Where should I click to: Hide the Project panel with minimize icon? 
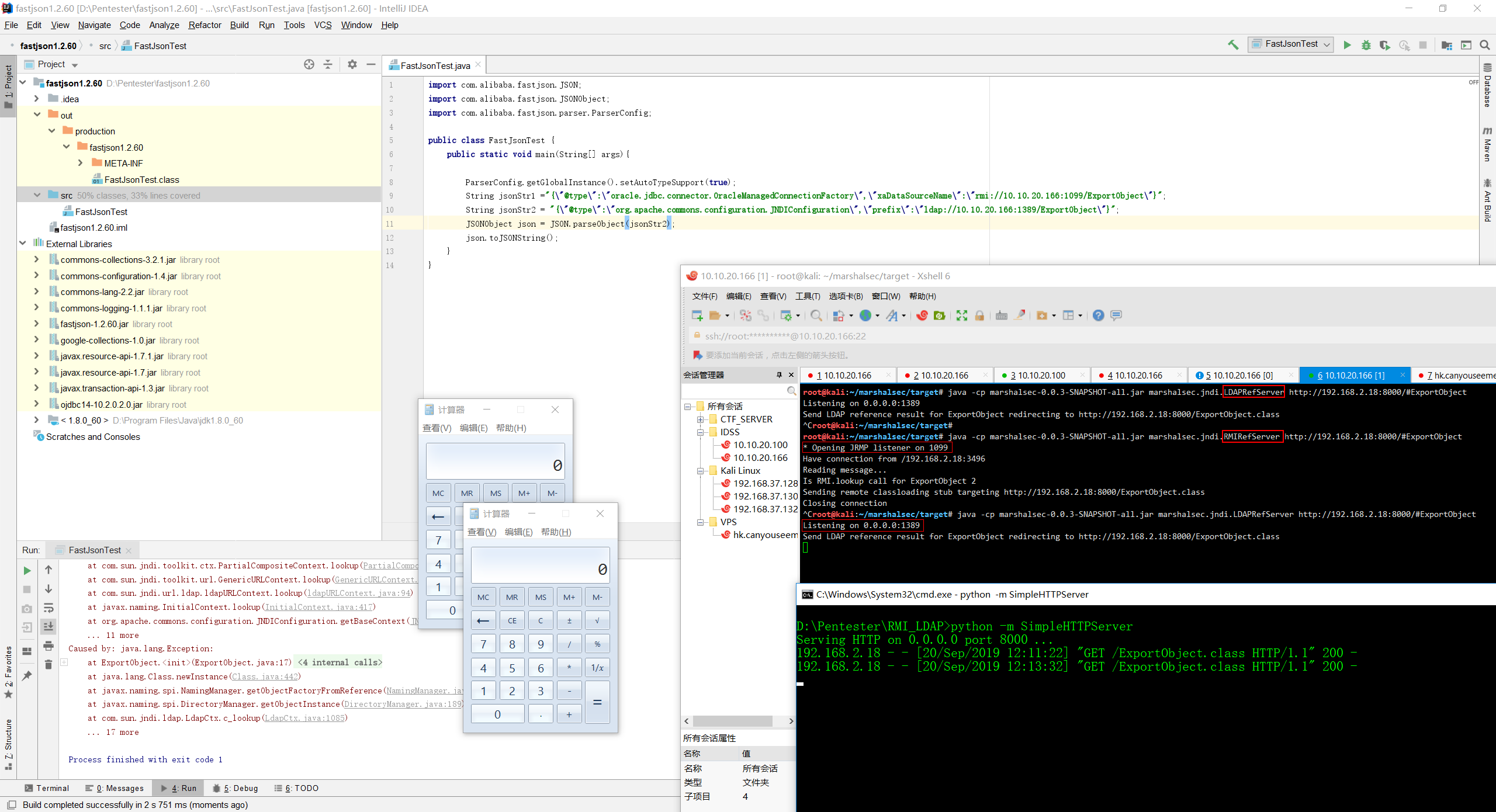(370, 64)
